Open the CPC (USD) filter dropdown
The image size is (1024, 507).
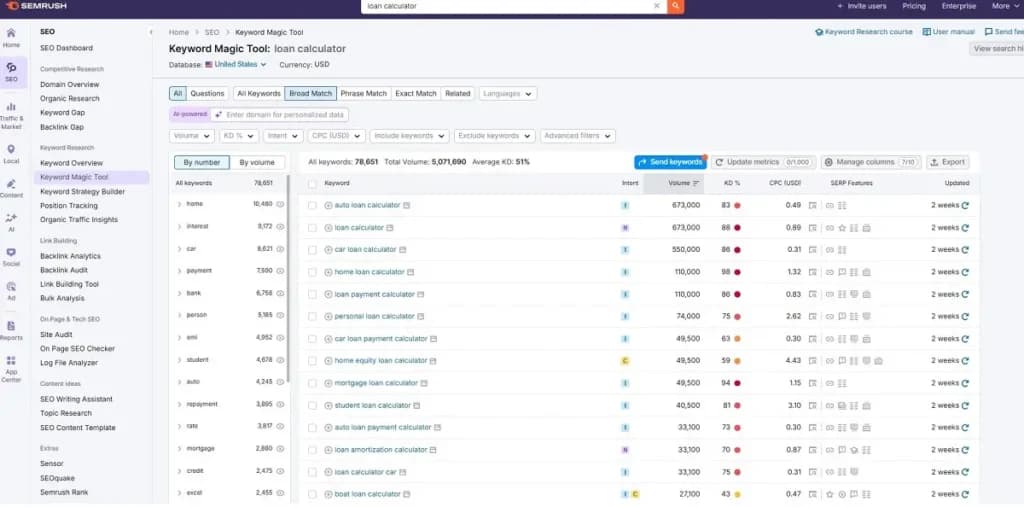[336, 136]
